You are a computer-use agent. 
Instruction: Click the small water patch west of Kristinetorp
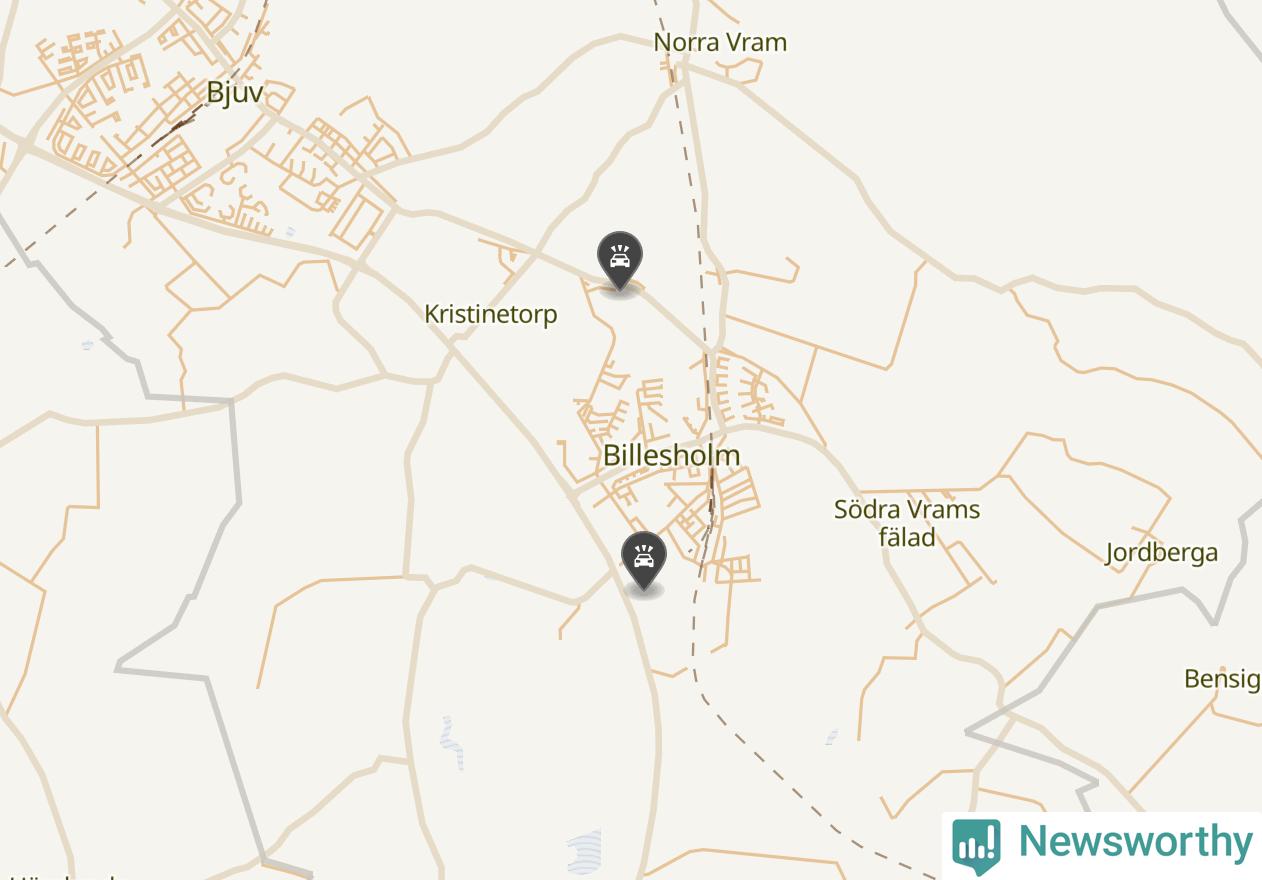(x=87, y=344)
